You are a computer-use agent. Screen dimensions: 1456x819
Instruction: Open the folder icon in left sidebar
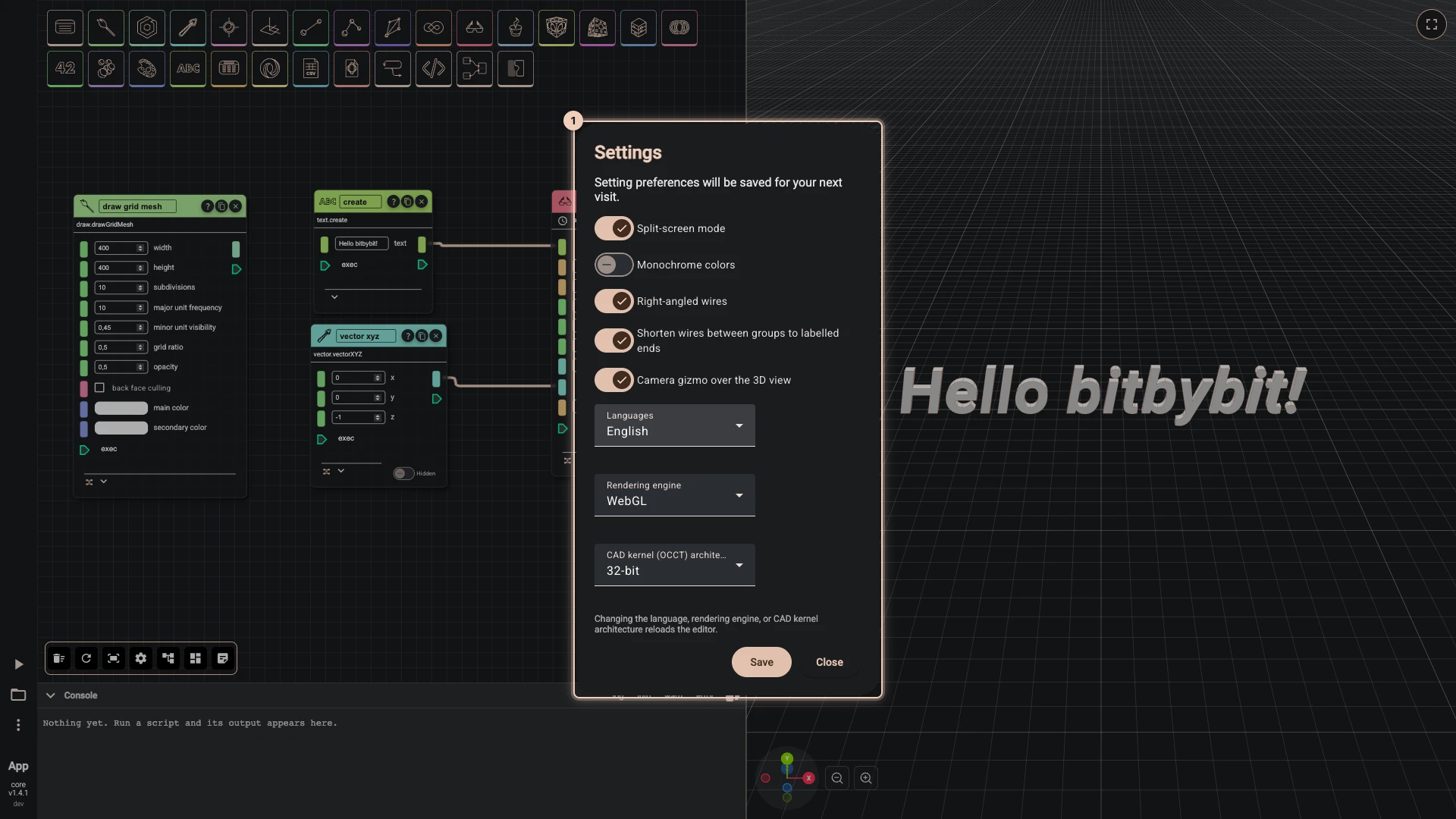18,695
